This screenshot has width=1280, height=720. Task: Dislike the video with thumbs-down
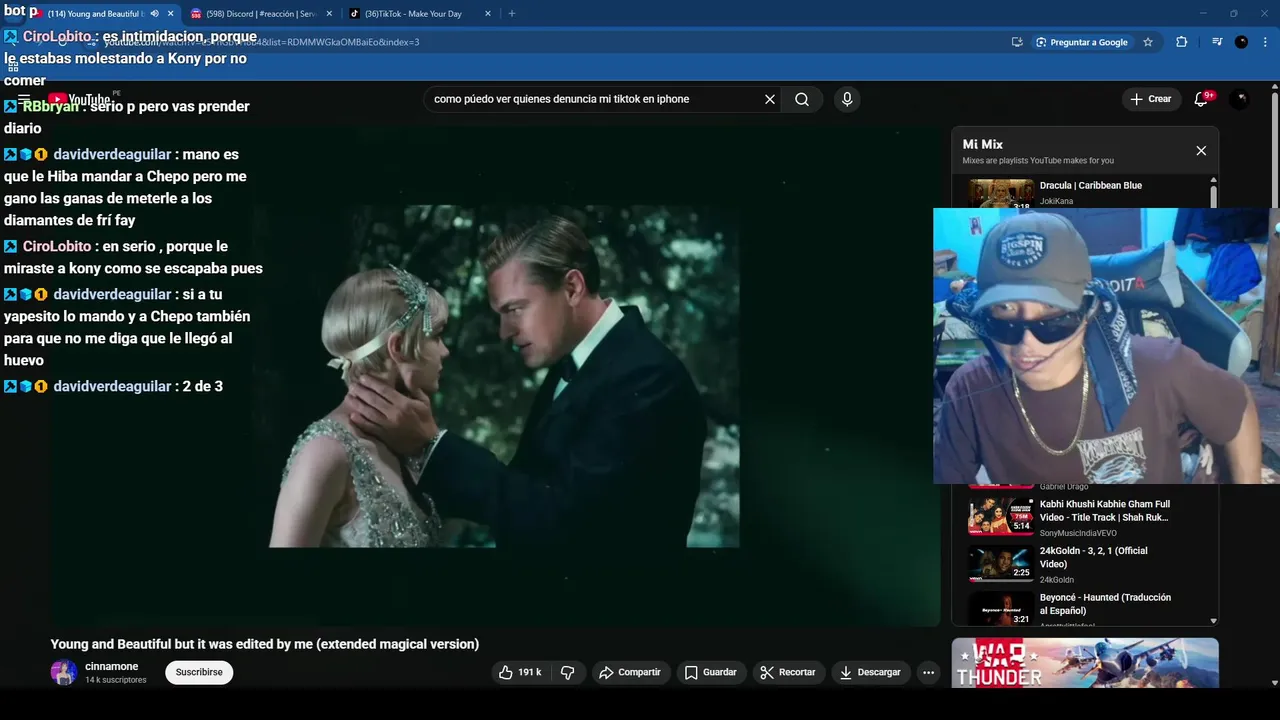click(568, 672)
